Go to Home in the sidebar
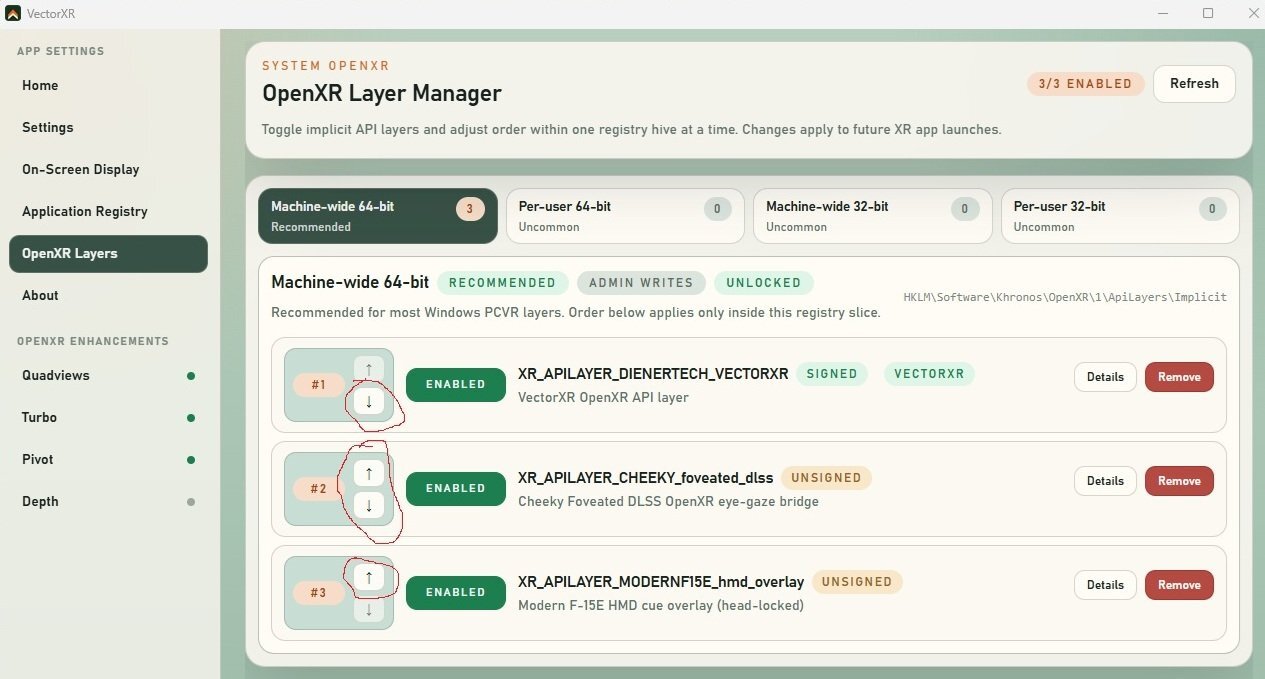 coord(108,86)
